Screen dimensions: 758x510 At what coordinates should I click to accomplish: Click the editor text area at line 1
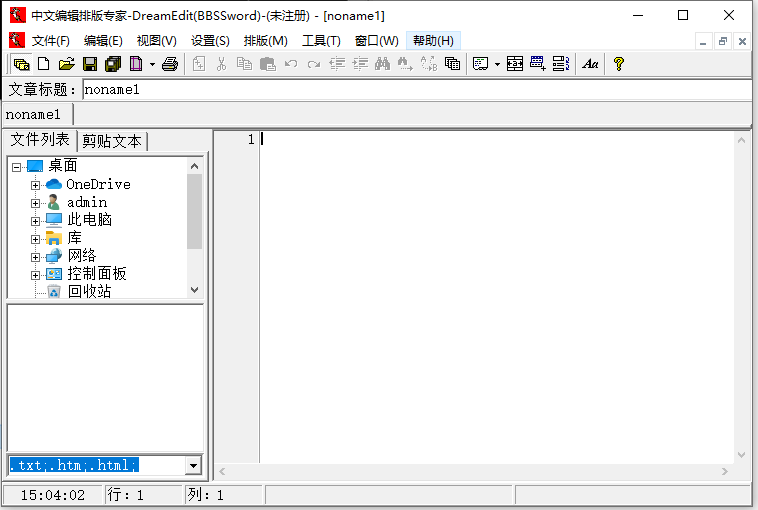click(x=497, y=139)
